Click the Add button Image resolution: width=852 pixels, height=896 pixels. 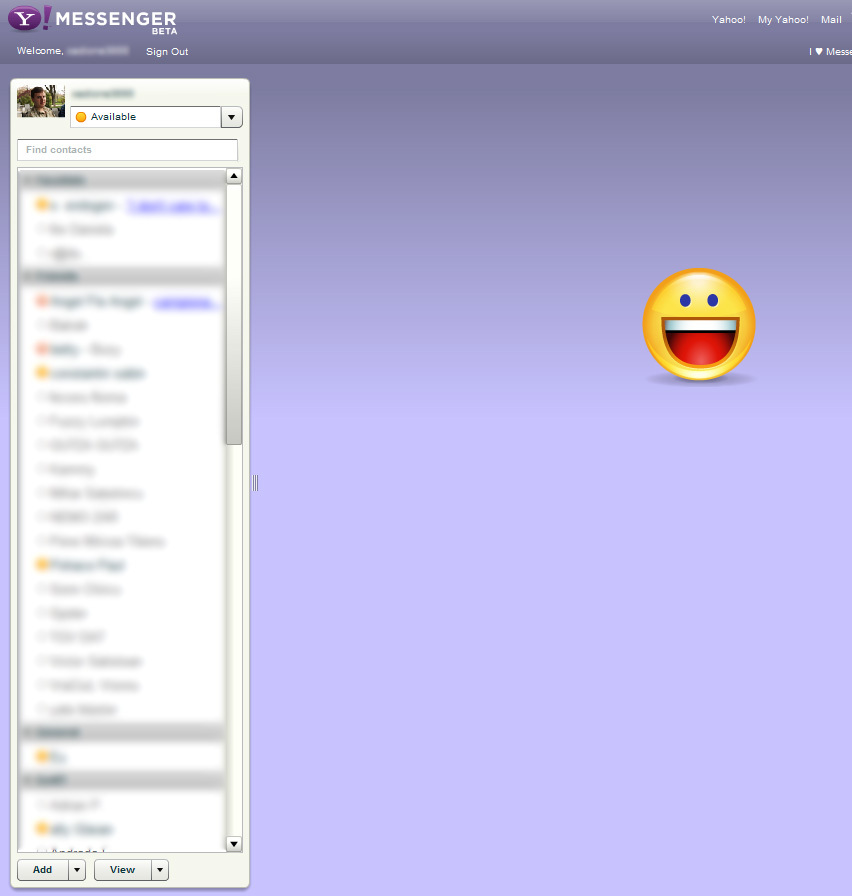[43, 870]
